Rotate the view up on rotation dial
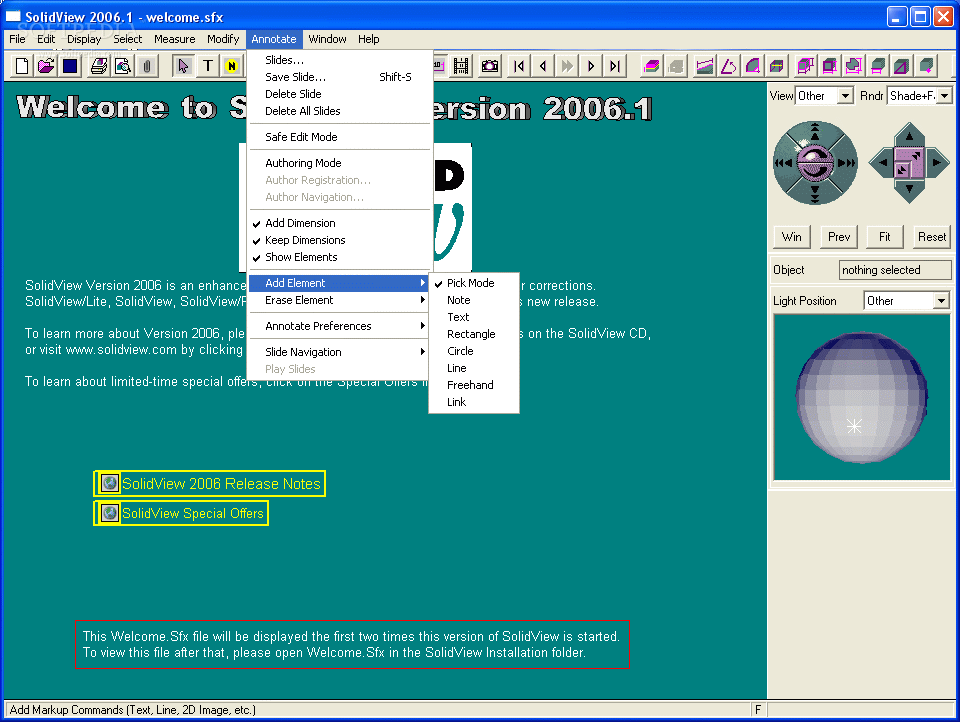 point(815,130)
